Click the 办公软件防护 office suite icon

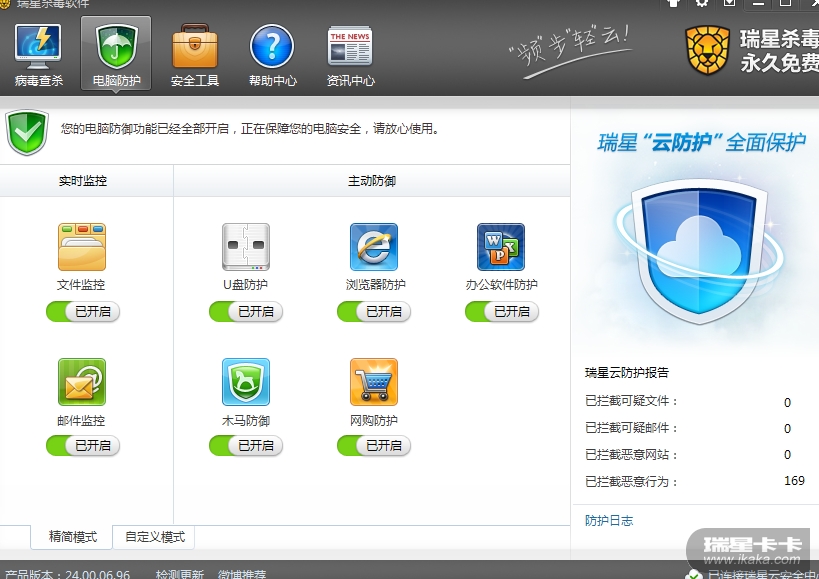[x=501, y=247]
